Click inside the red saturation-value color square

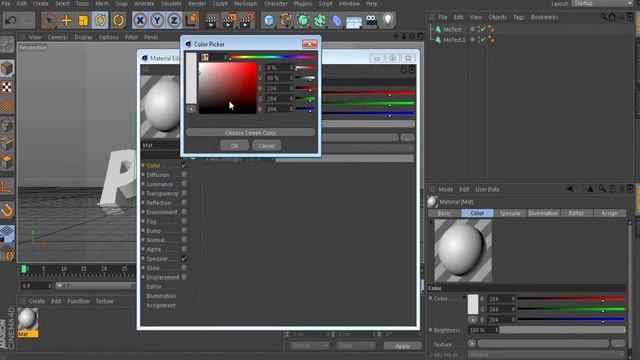pyautogui.click(x=227, y=88)
